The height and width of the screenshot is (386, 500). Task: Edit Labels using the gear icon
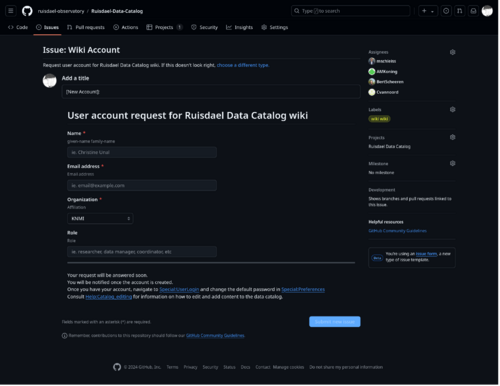point(452,110)
